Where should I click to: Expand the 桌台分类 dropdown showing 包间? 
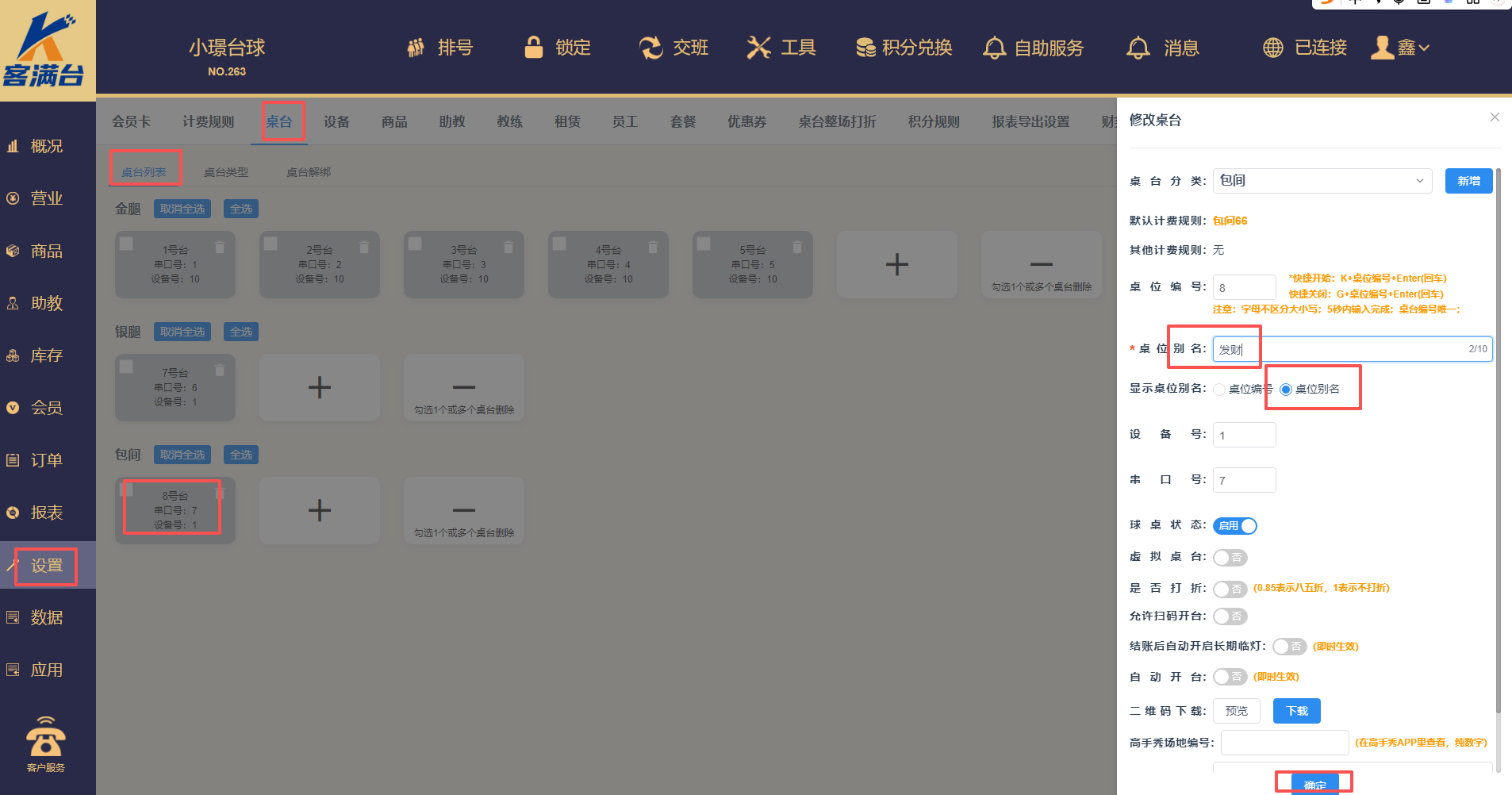pyautogui.click(x=1322, y=181)
